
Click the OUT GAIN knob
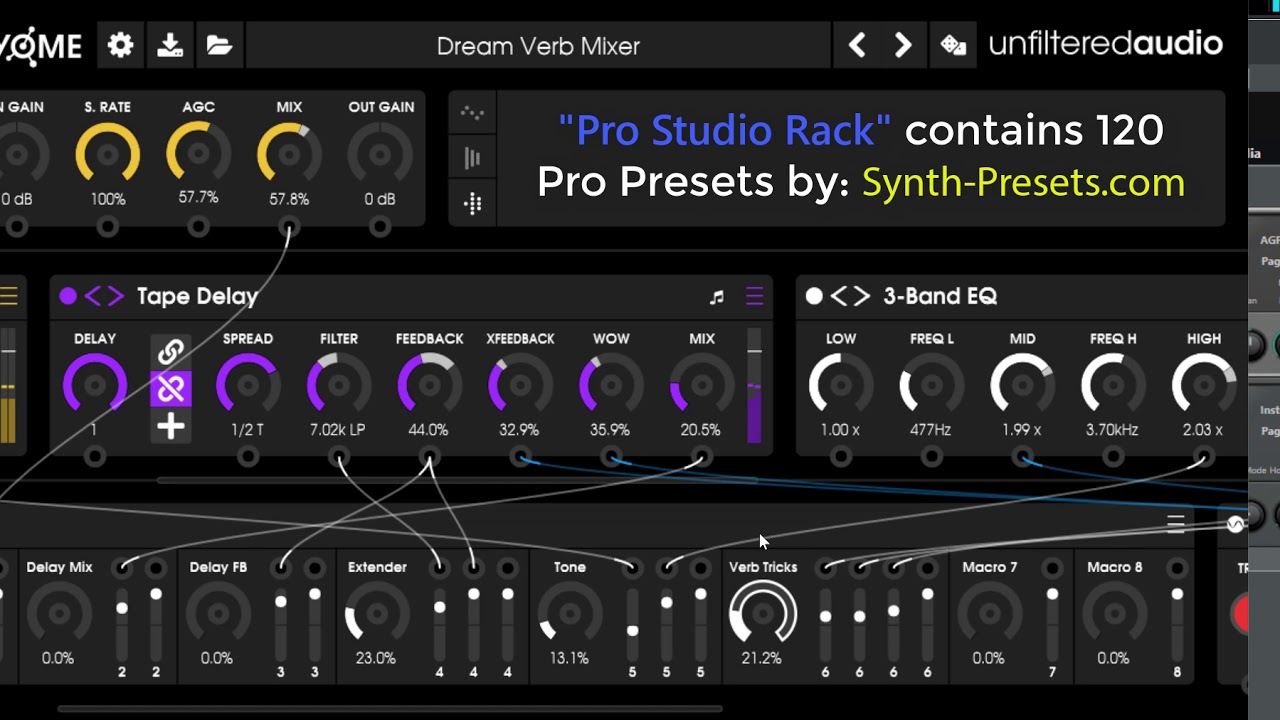(380, 154)
